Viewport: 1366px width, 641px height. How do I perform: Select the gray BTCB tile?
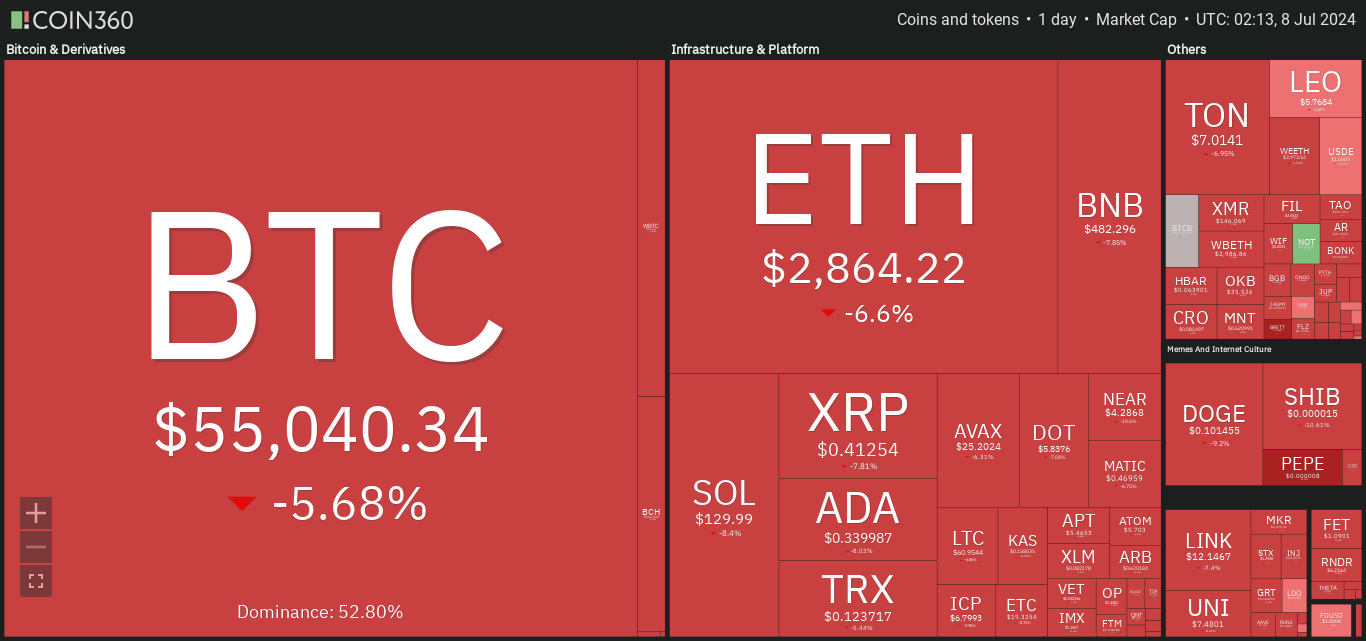pos(1182,230)
